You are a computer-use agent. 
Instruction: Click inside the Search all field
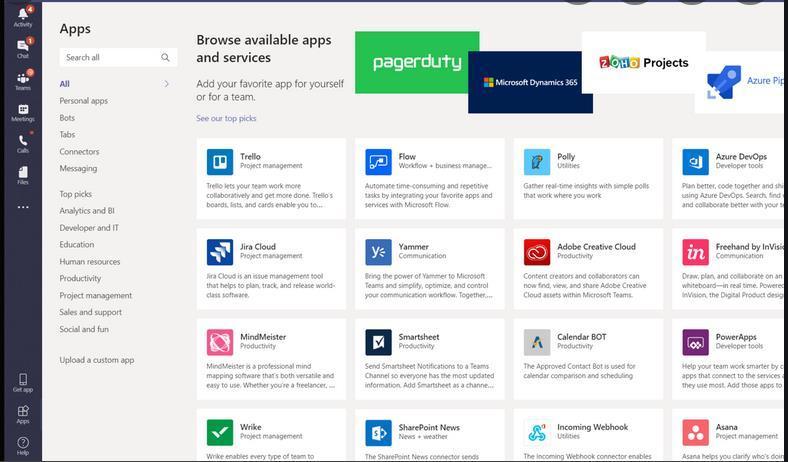pos(118,57)
